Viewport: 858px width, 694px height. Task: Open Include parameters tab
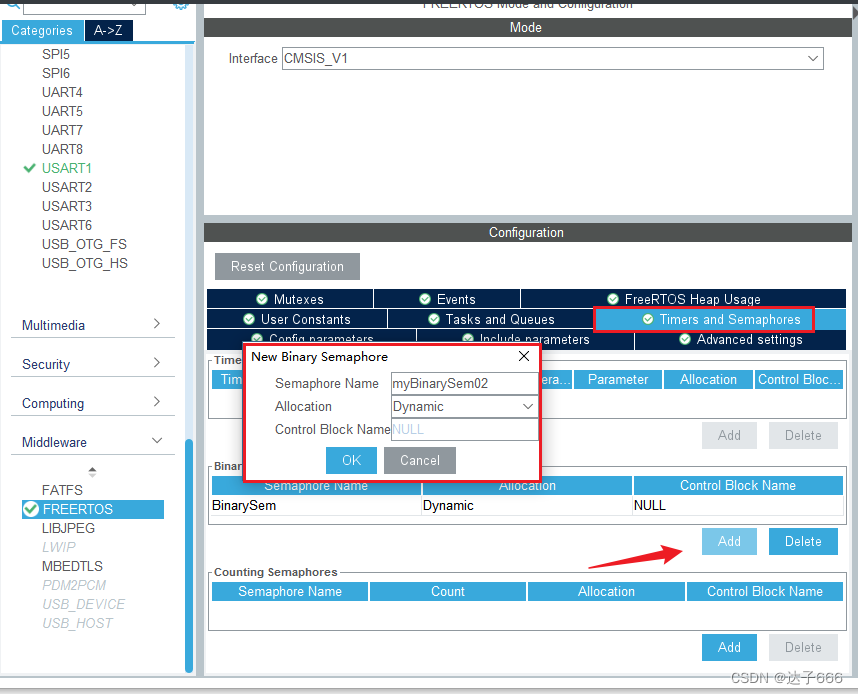(x=525, y=339)
